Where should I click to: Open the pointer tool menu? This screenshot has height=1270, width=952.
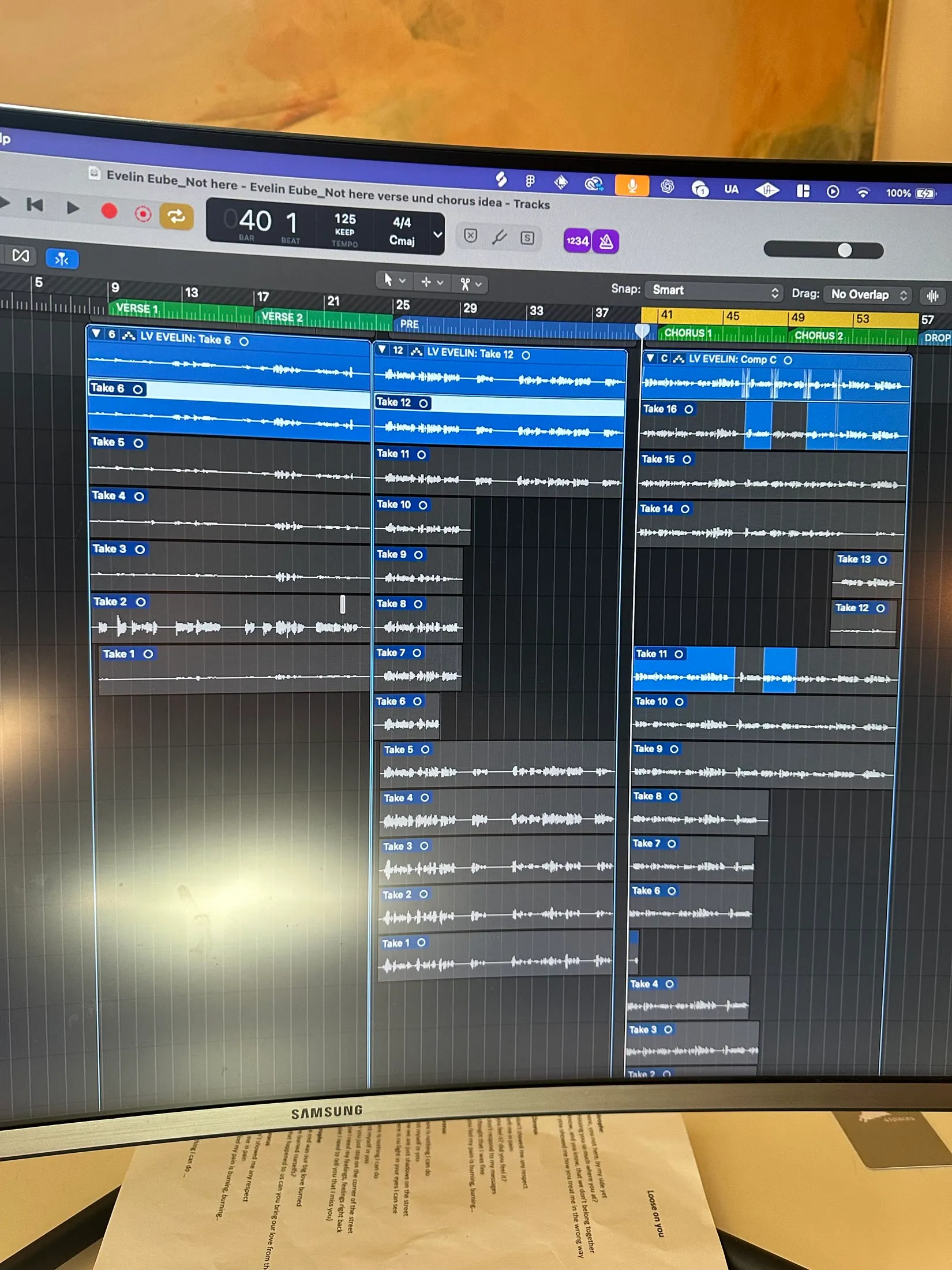coord(394,281)
